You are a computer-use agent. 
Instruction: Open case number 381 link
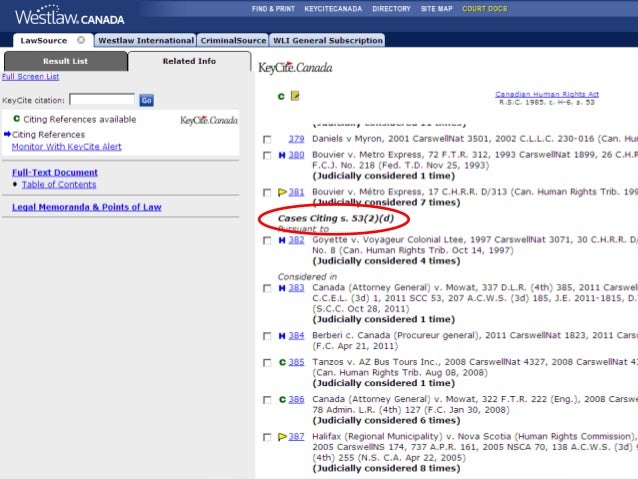click(x=296, y=192)
